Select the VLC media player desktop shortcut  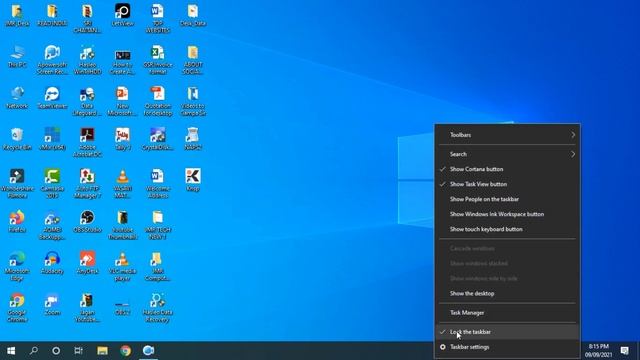coord(122,266)
